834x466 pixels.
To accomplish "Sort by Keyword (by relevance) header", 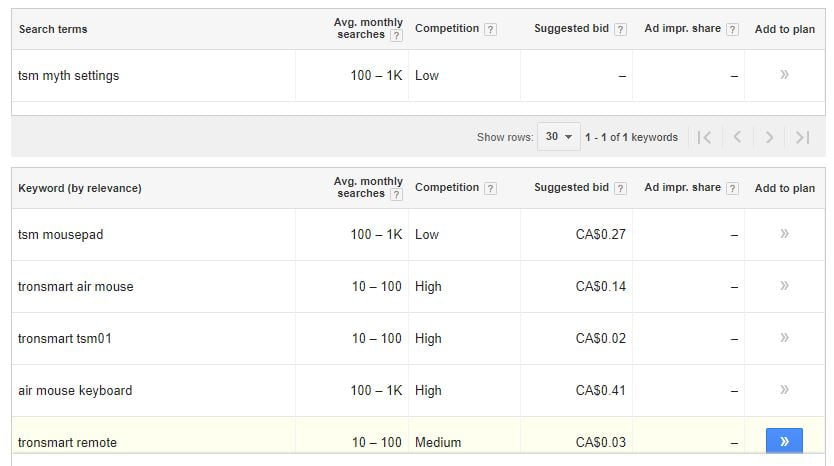I will 80,188.
